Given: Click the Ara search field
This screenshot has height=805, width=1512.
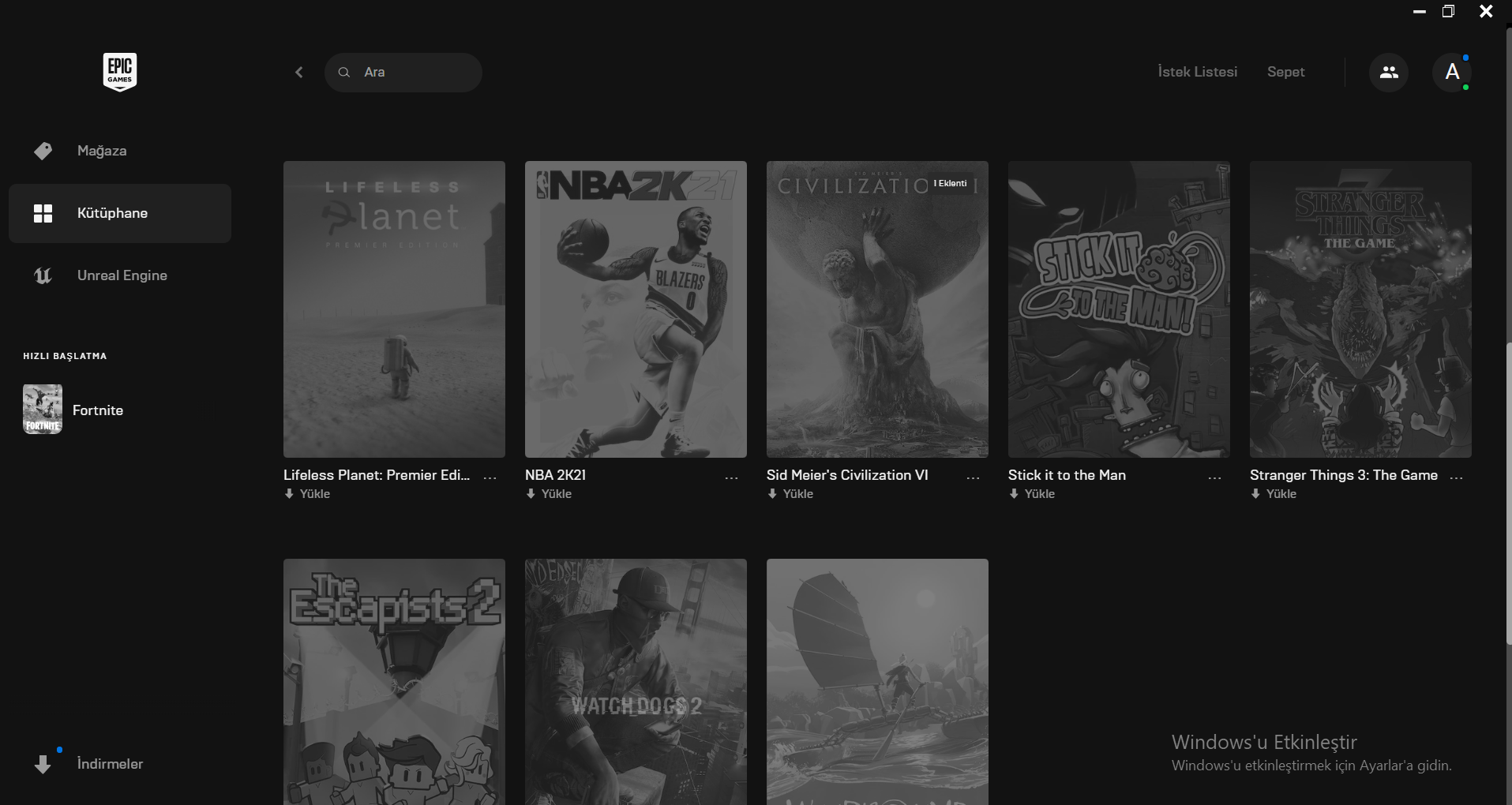Looking at the screenshot, I should click(403, 73).
